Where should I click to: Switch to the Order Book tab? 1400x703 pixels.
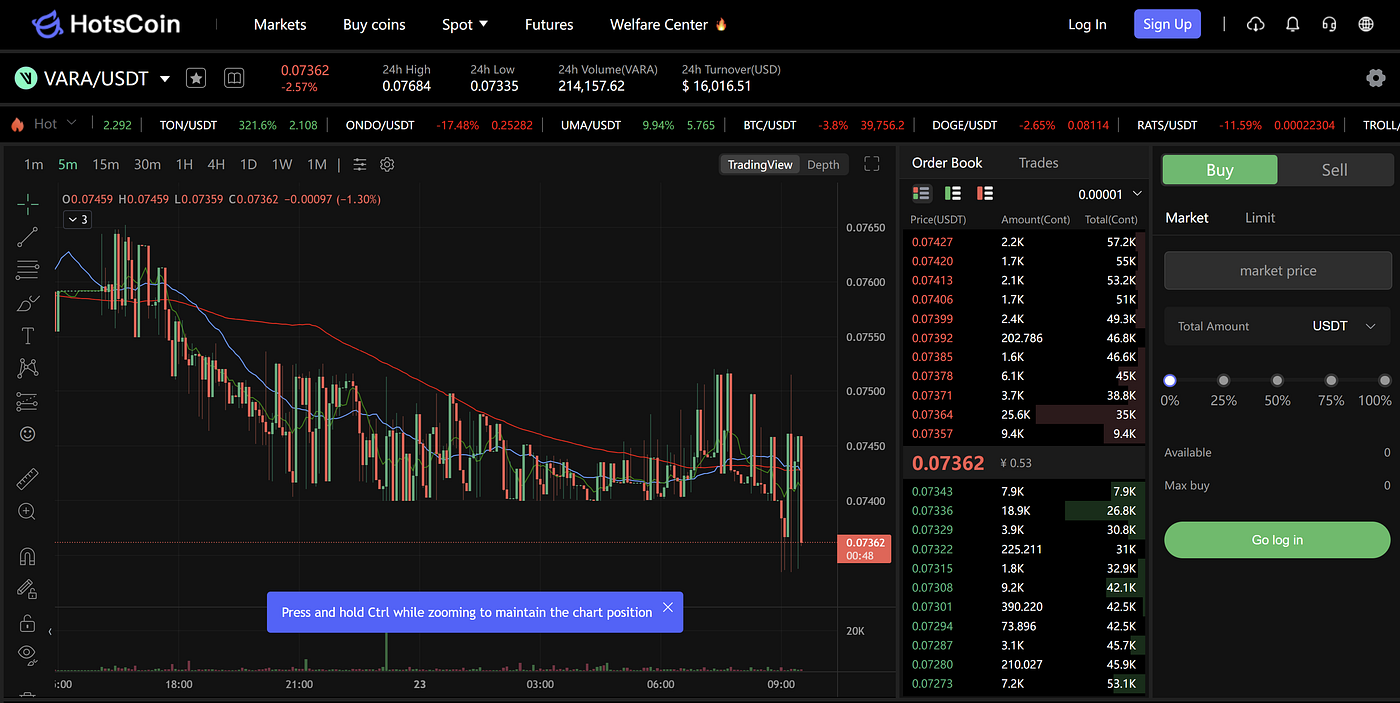[x=947, y=163]
